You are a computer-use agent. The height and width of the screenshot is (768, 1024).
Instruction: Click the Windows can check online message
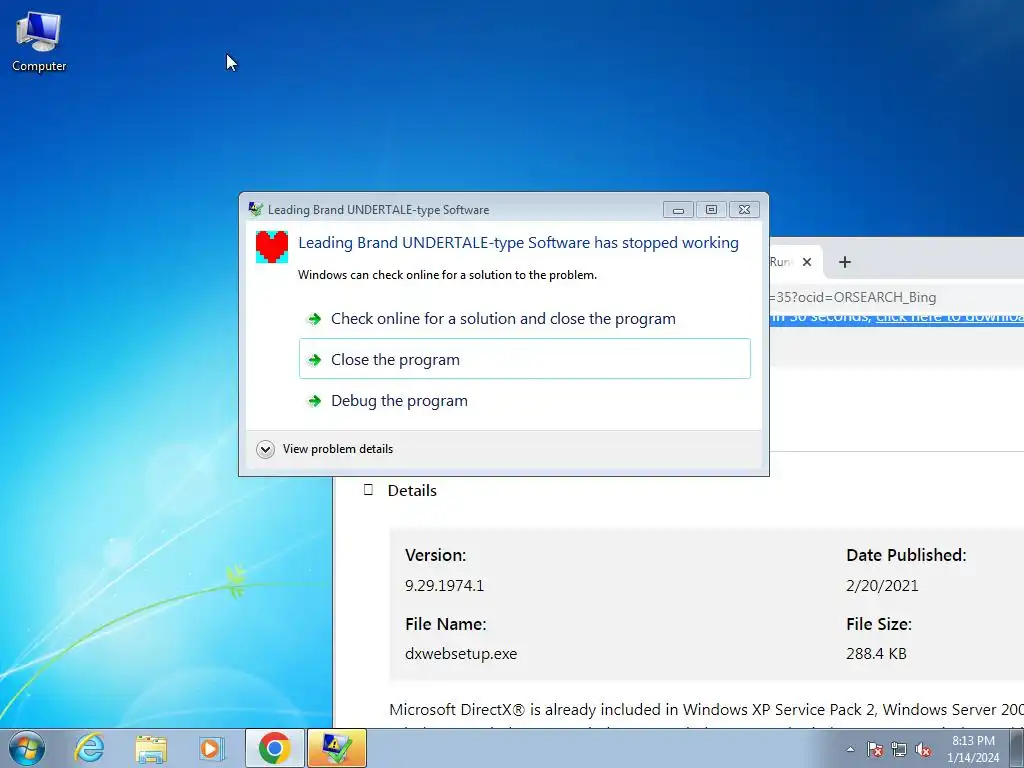[447, 275]
